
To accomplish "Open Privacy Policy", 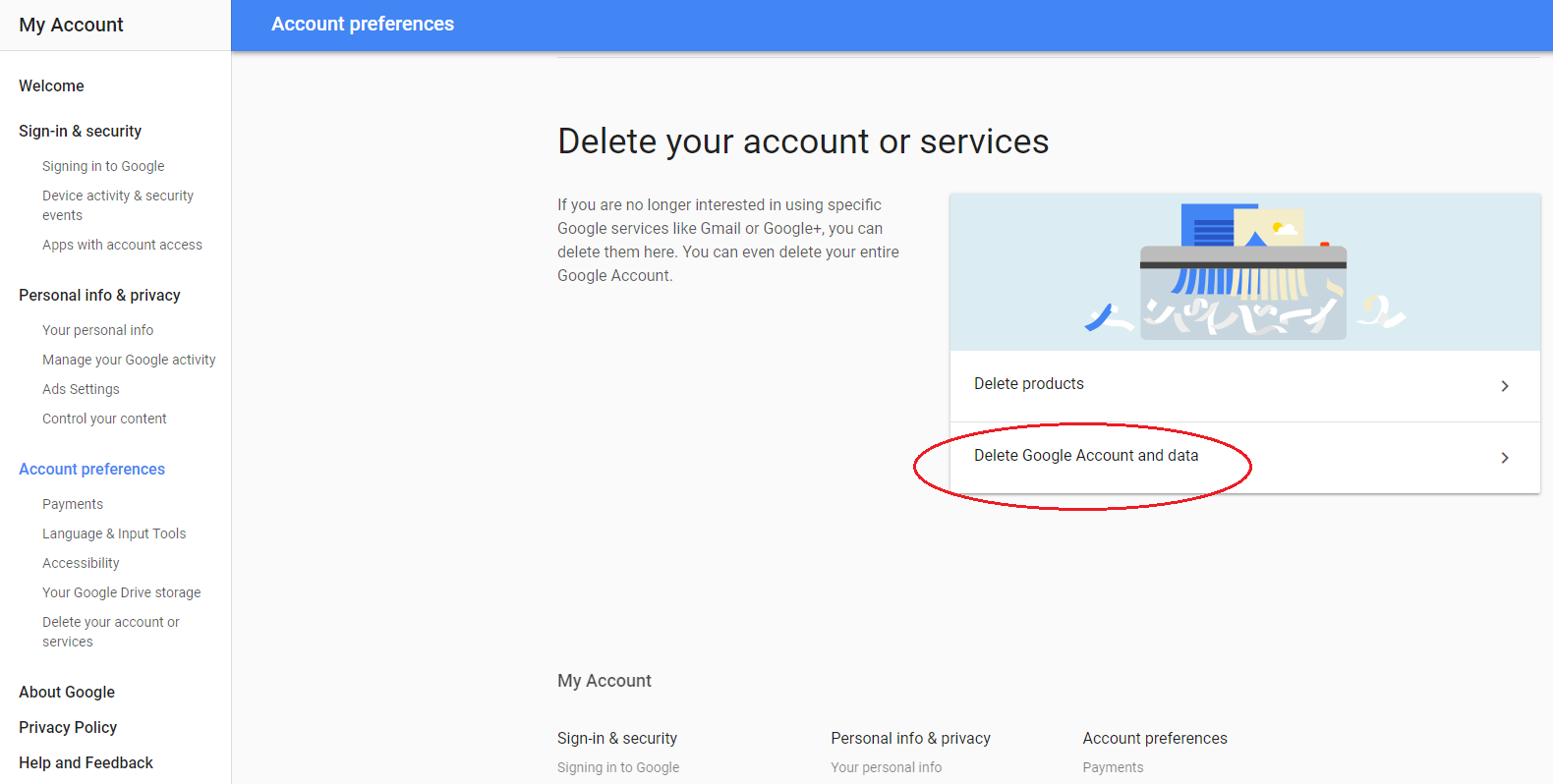I will [x=68, y=728].
